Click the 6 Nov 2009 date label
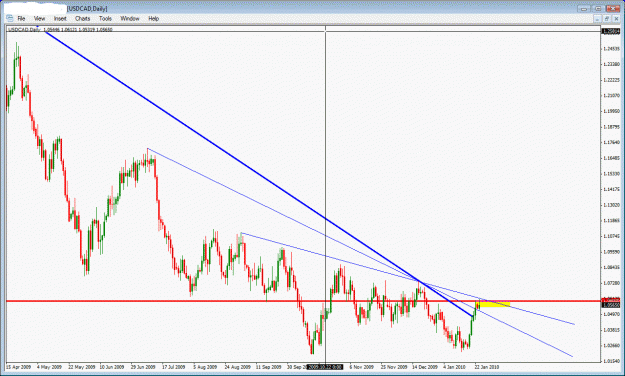625x376 pixels. point(362,367)
